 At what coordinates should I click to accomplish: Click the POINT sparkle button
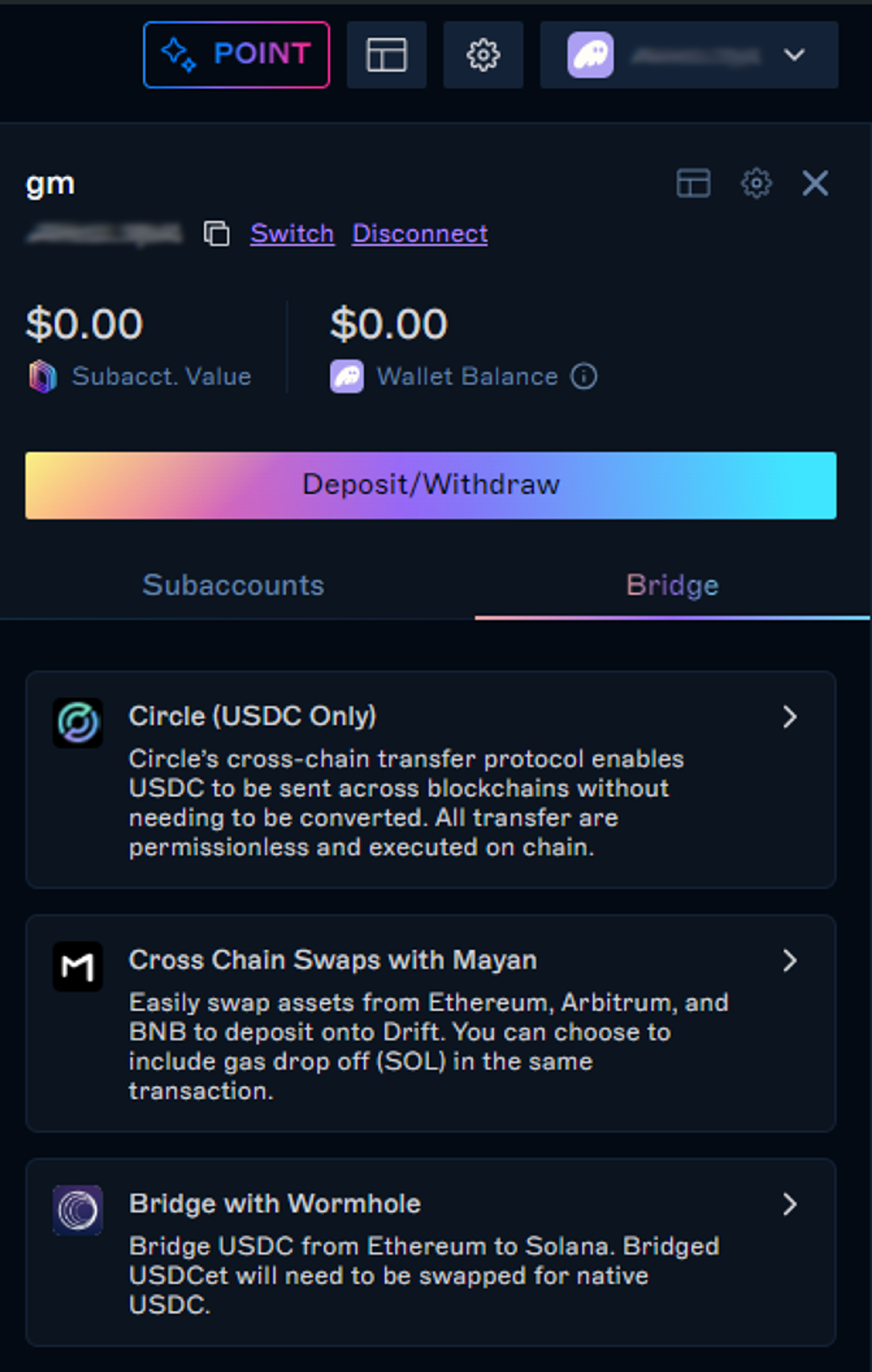click(236, 55)
